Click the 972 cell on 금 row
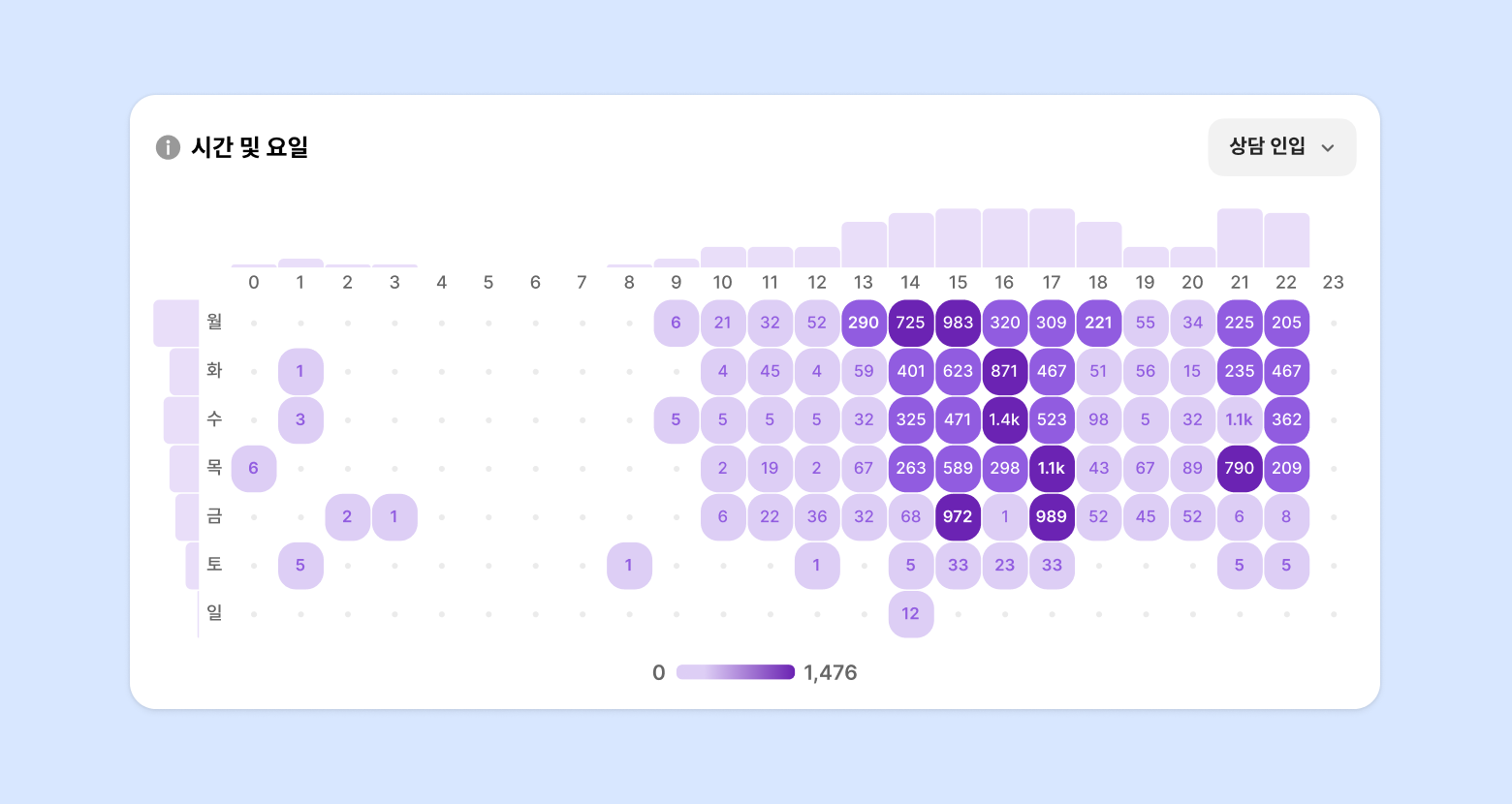Screen dimensions: 1512x804 pos(958,516)
